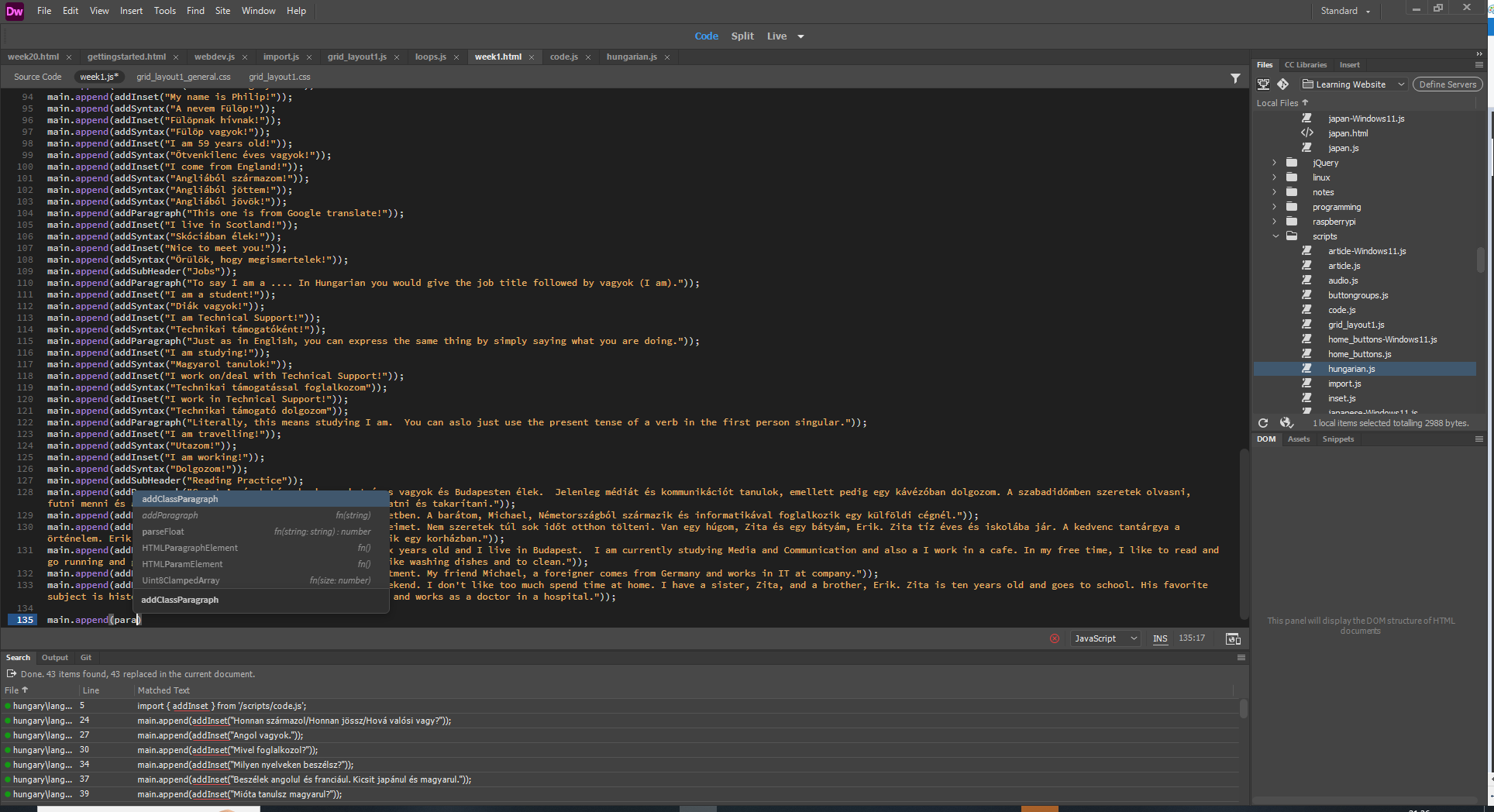Switch to Split view
Screen dimensions: 1494x812
[742, 36]
